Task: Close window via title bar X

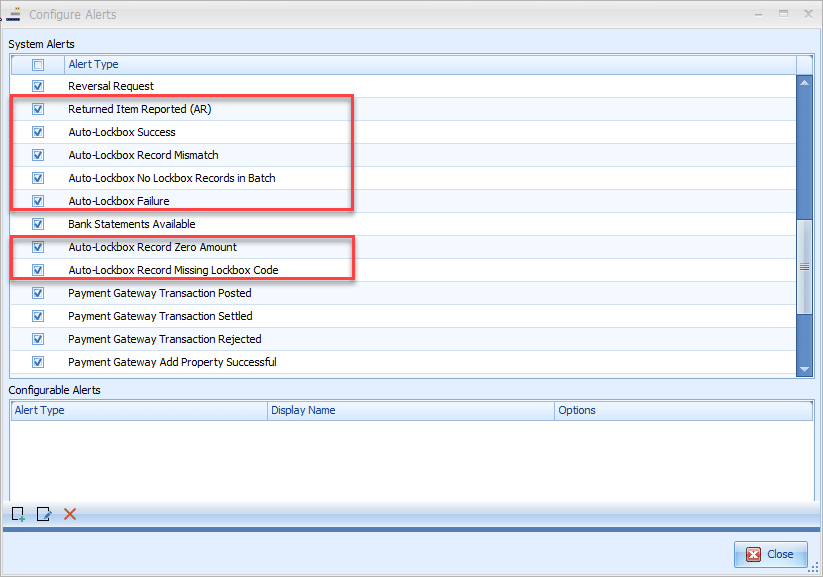Action: 809,14
